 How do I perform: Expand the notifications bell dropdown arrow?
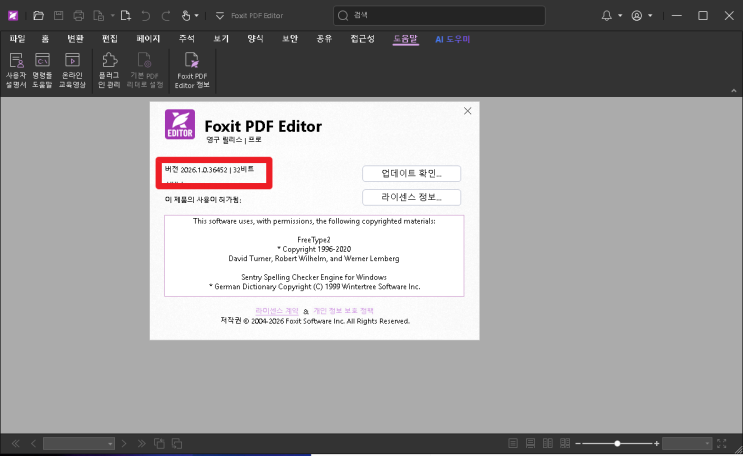click(x=620, y=16)
